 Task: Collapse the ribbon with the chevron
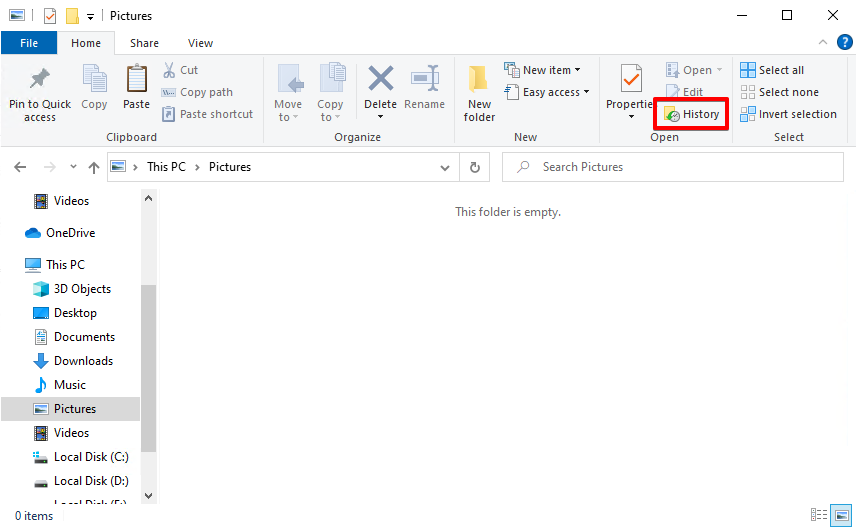(821, 43)
